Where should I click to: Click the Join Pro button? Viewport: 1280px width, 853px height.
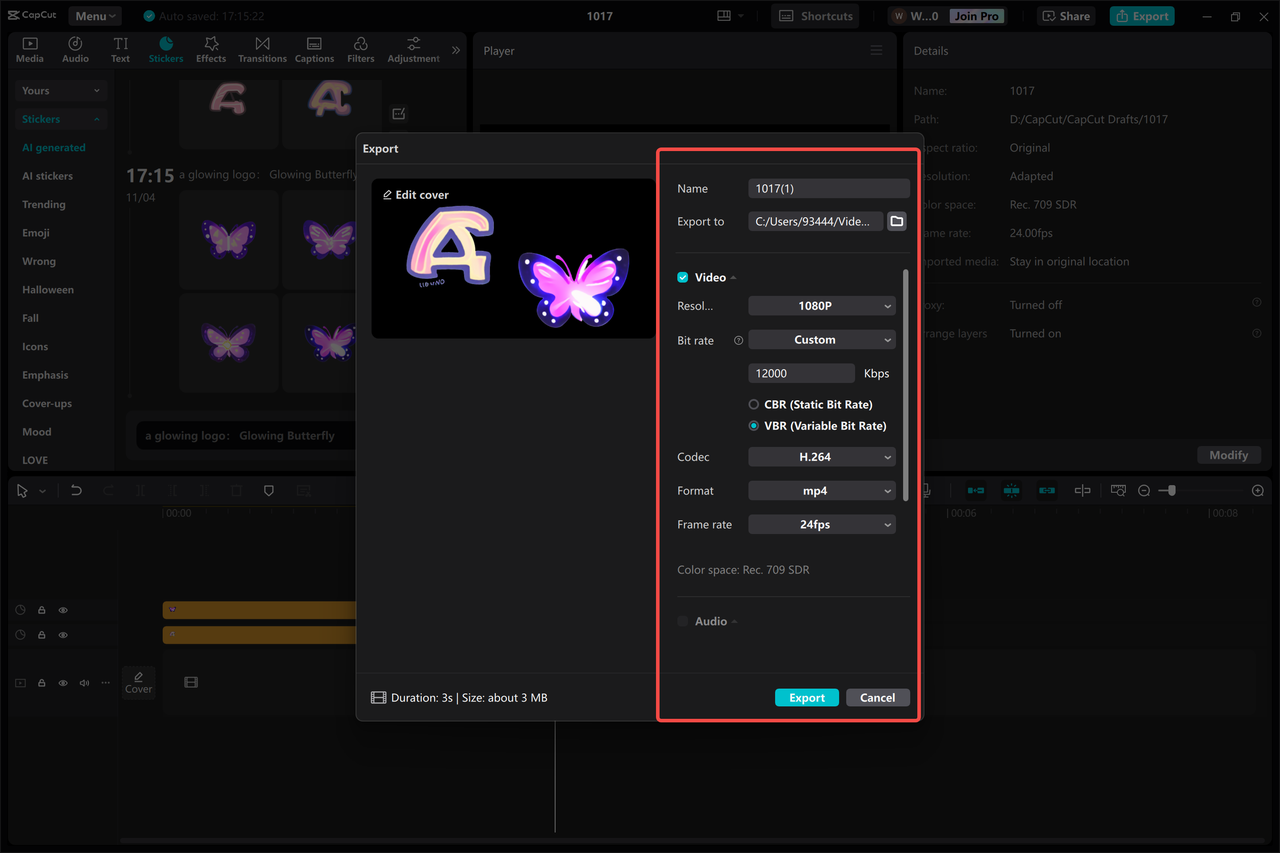pyautogui.click(x=977, y=16)
